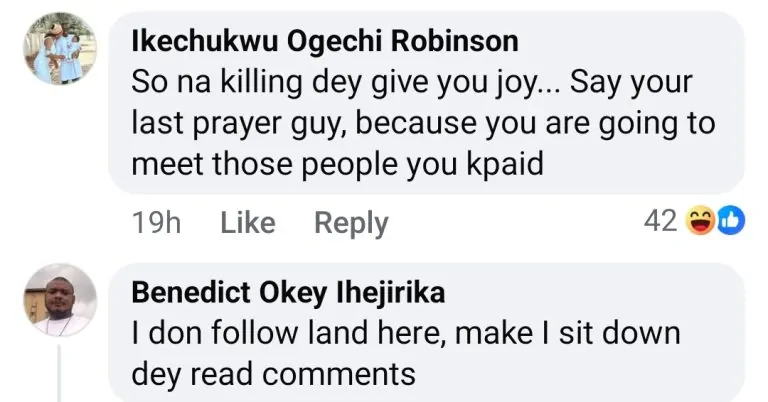Click the word "Benedict" in commenter name
Viewport: 768px width, 402px height.
[x=177, y=293]
